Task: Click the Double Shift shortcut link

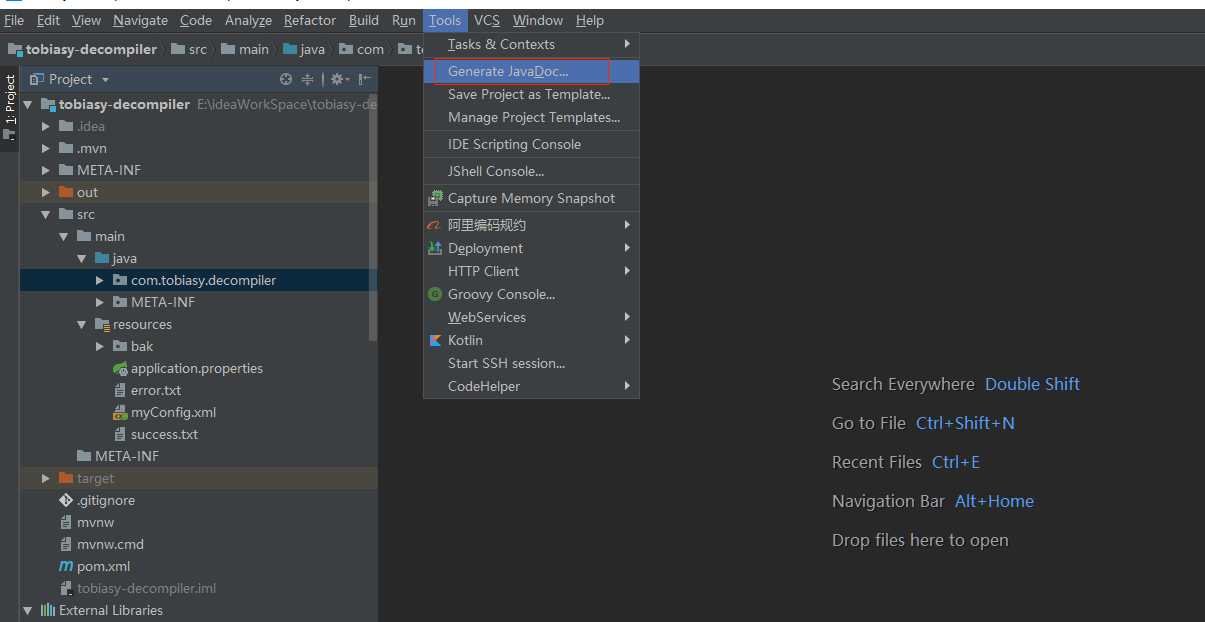Action: (1032, 384)
